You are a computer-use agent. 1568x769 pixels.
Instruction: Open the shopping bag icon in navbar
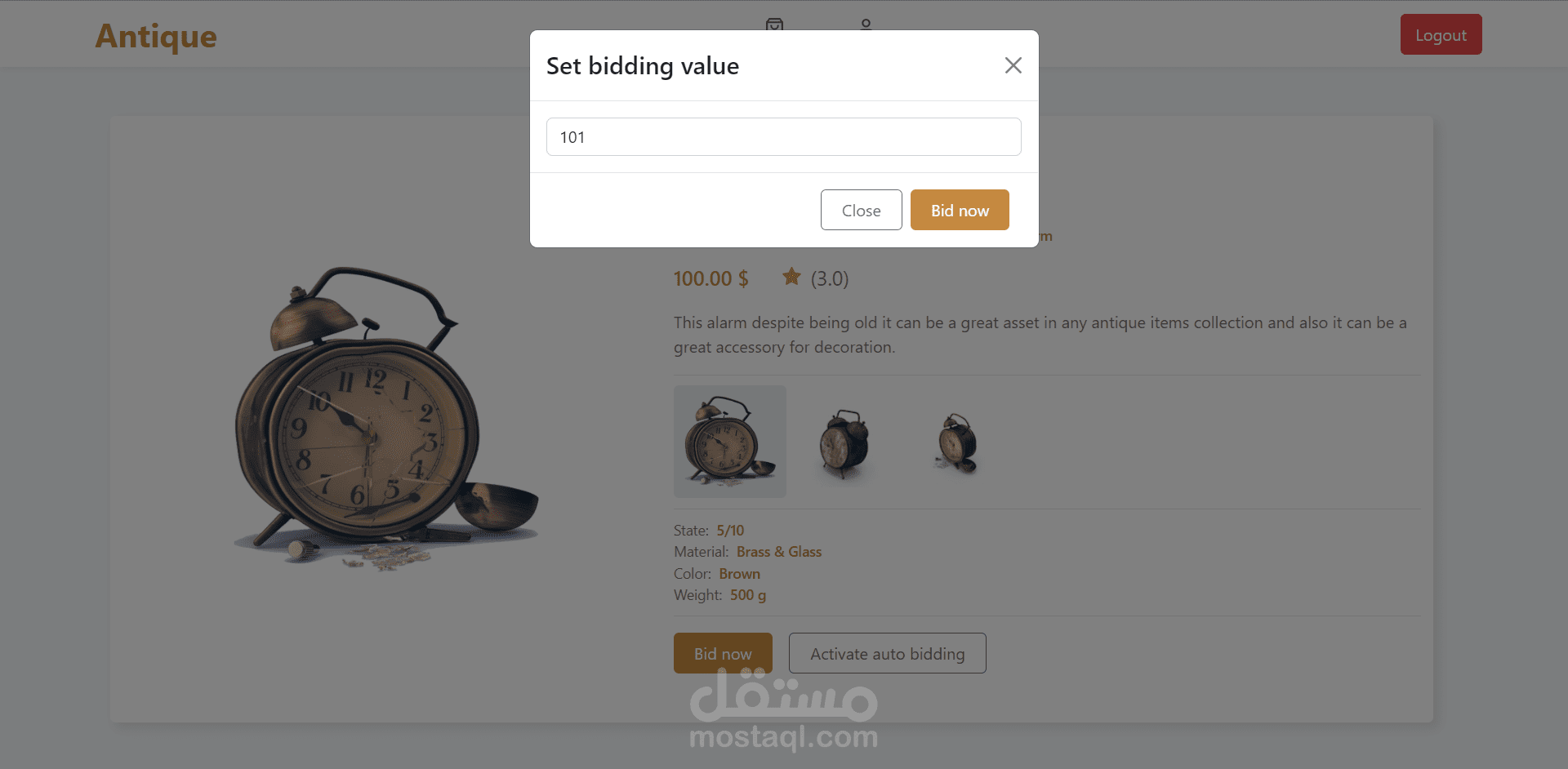coord(774,24)
